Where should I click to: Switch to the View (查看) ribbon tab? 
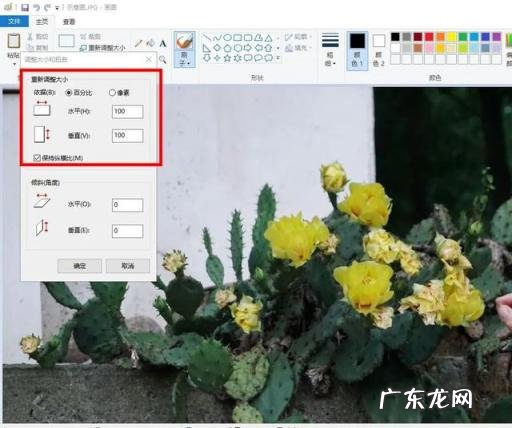pos(69,22)
